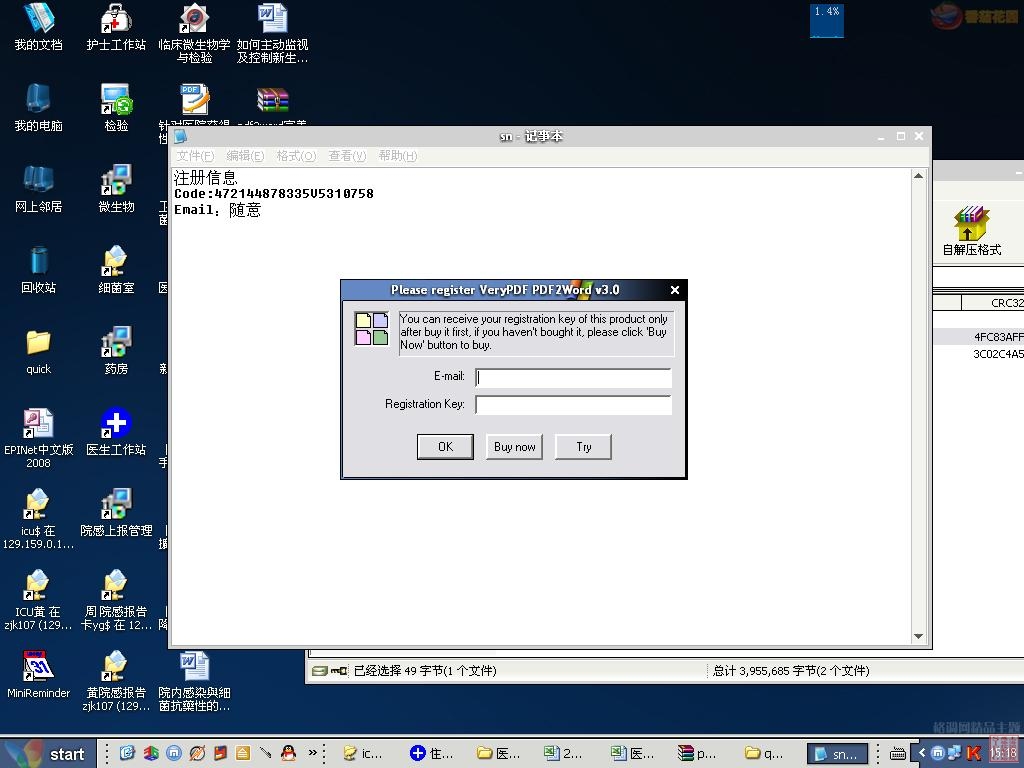Focus the Registration Key text field
Viewport: 1024px width, 768px height.
point(573,405)
